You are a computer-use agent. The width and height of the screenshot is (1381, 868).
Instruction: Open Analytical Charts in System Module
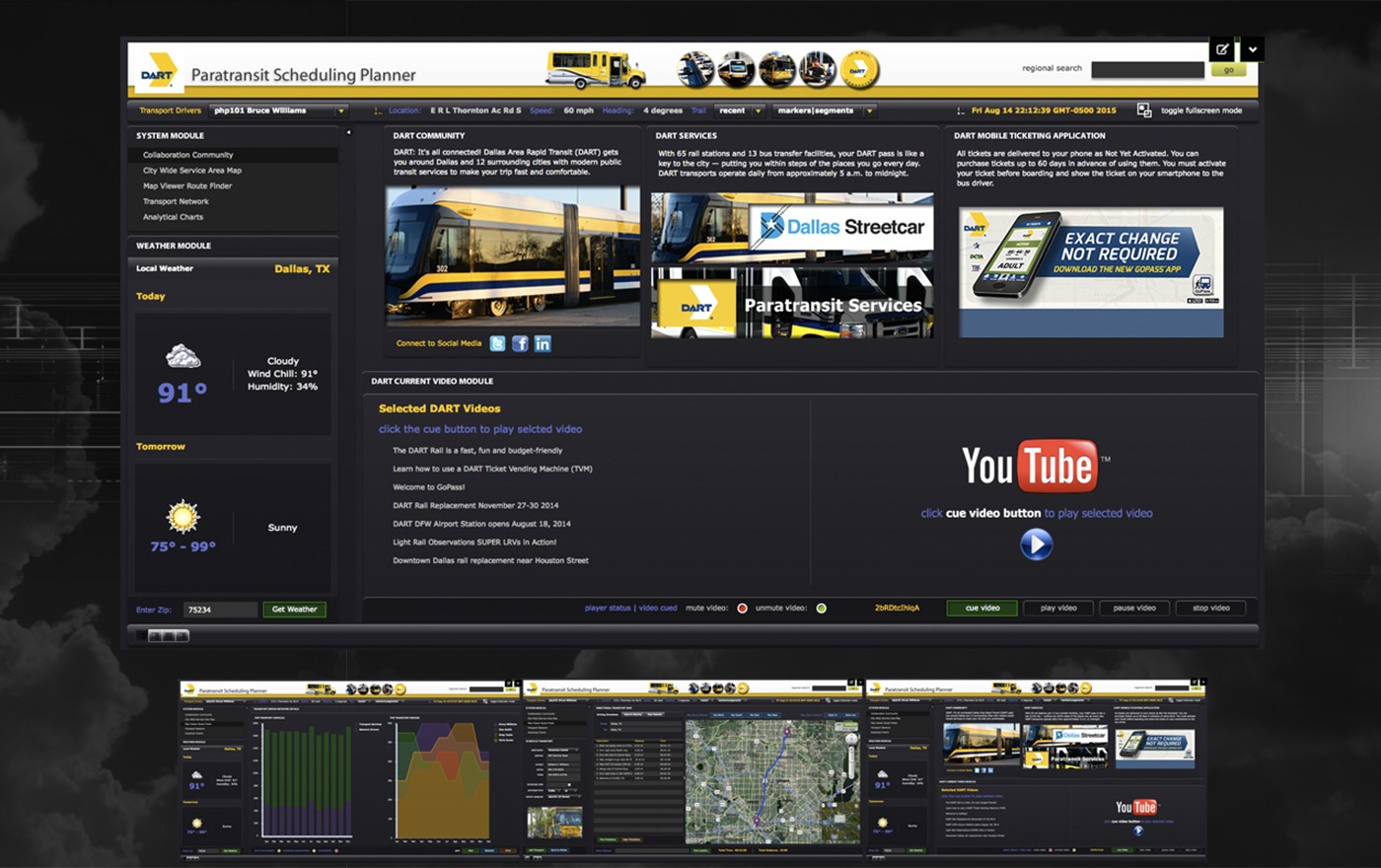pos(173,217)
